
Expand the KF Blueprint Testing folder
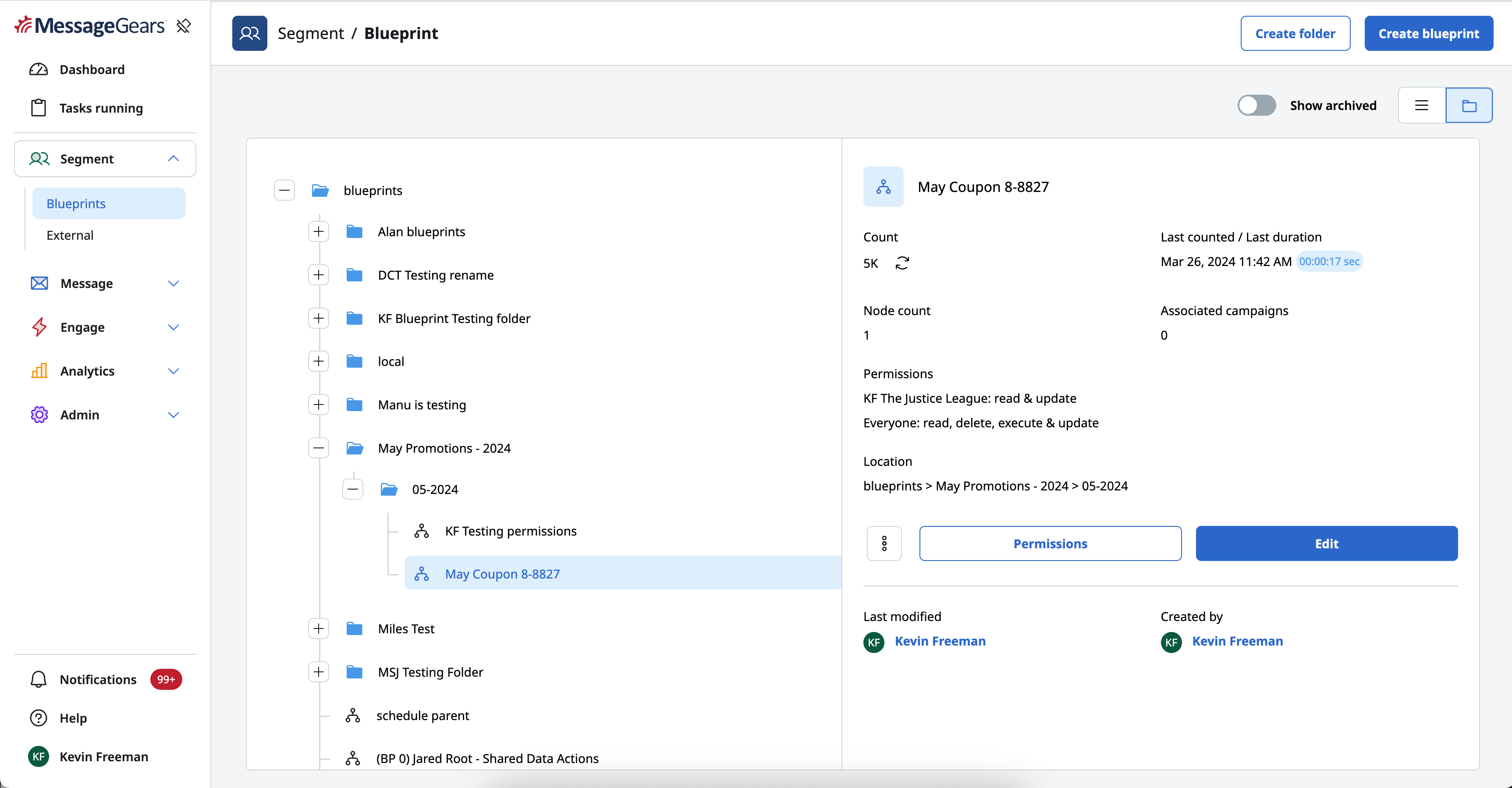pos(319,318)
